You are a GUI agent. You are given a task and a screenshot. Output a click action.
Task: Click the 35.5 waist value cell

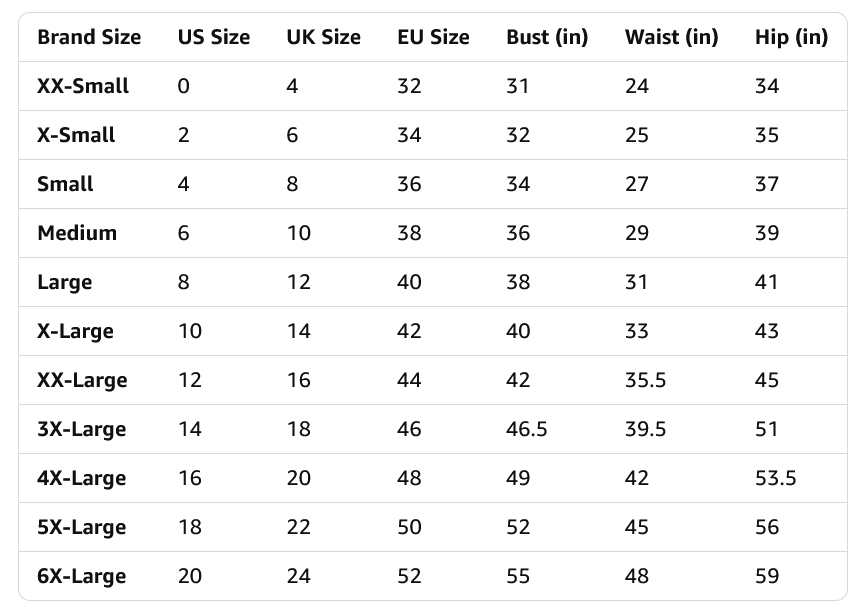tap(645, 380)
